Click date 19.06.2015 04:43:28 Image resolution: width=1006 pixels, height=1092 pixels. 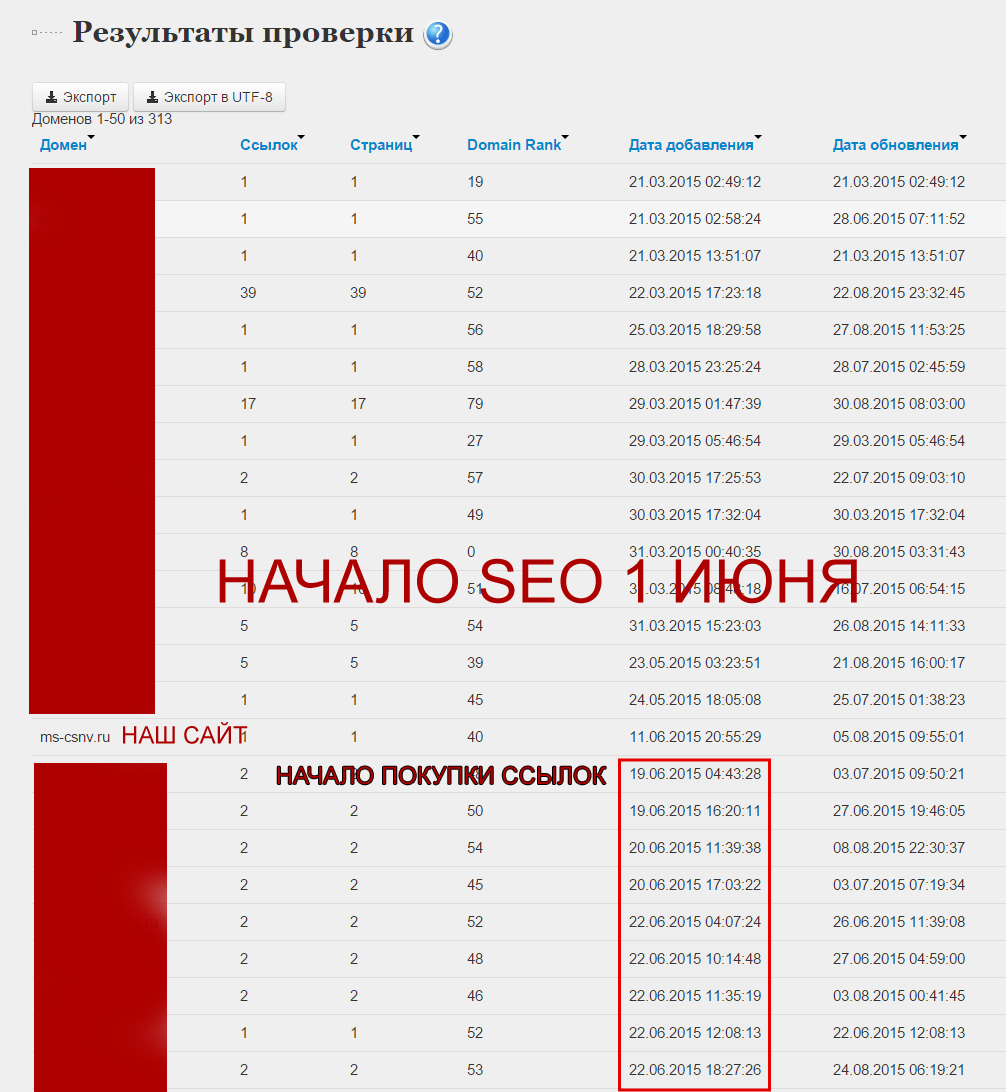695,774
